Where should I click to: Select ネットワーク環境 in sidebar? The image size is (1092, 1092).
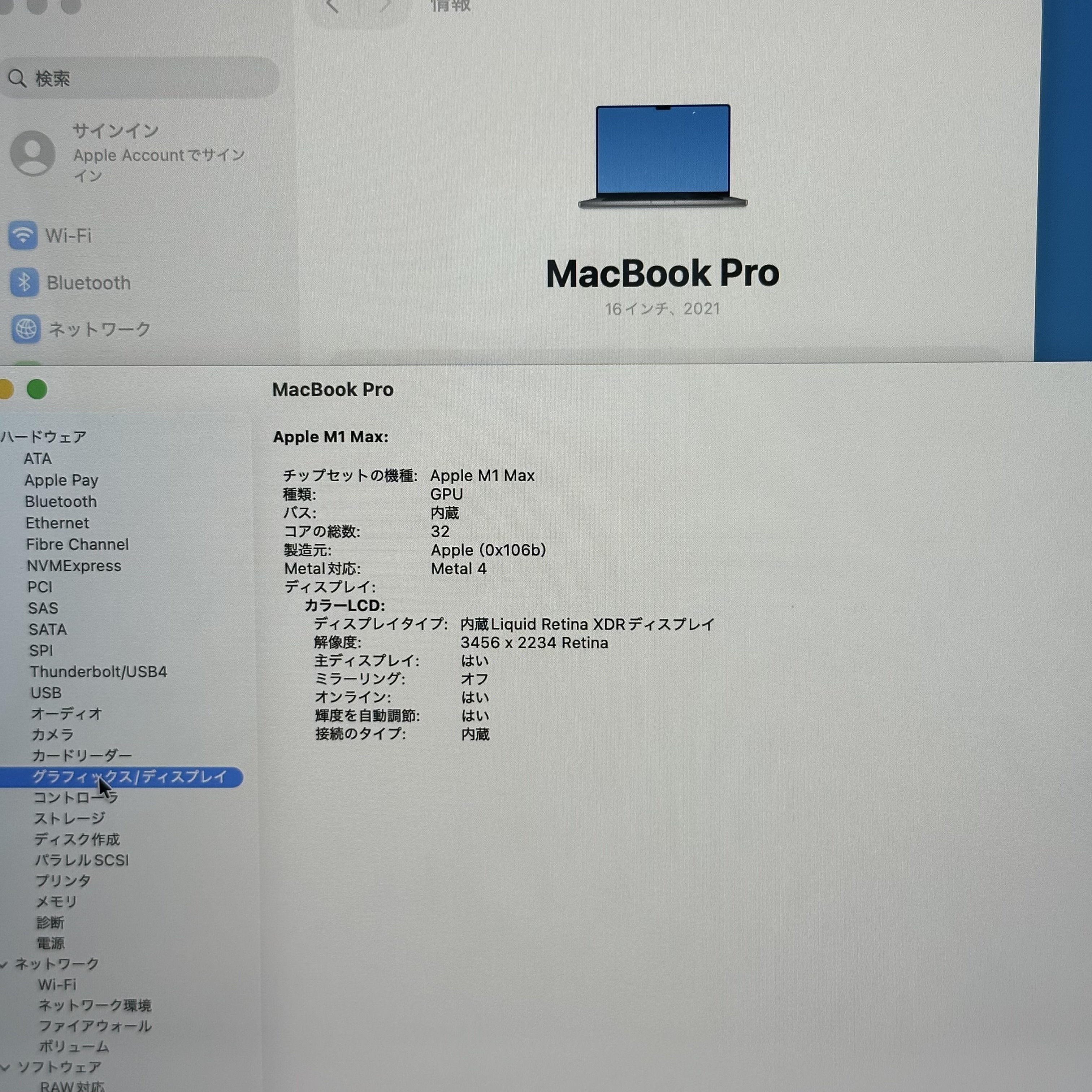tap(94, 1006)
